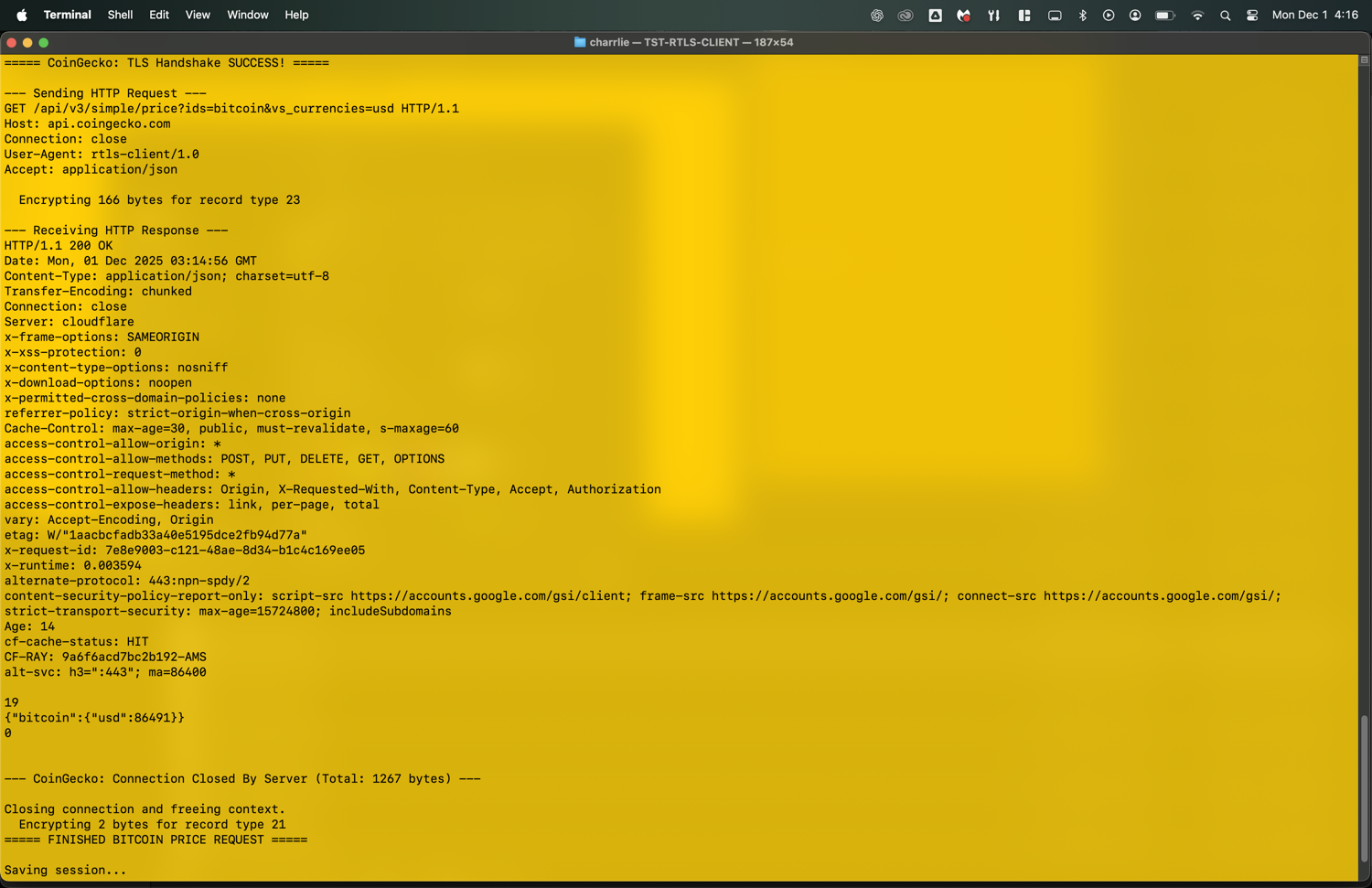The width and height of the screenshot is (1372, 888).
Task: Open the Edit menu
Action: [159, 16]
